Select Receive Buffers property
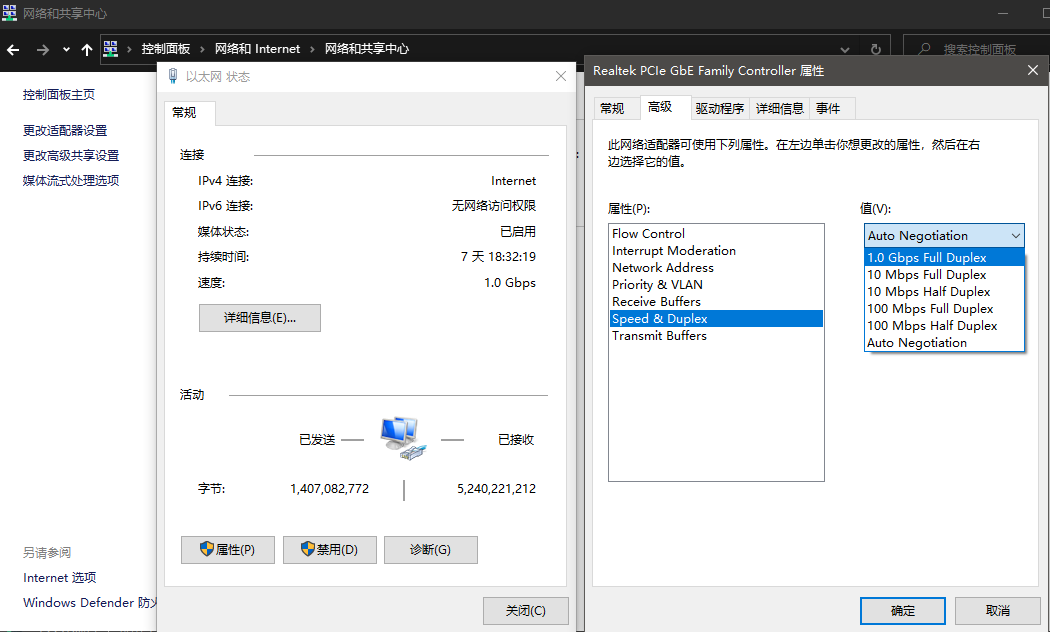The height and width of the screenshot is (632, 1050). coord(716,302)
